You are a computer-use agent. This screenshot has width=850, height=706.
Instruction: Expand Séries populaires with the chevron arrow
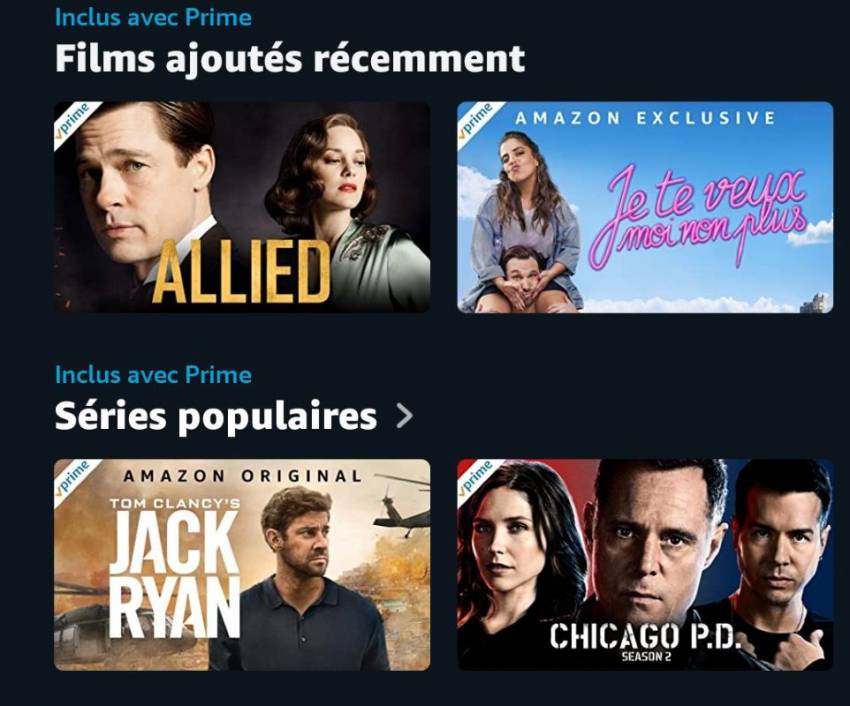click(x=404, y=416)
